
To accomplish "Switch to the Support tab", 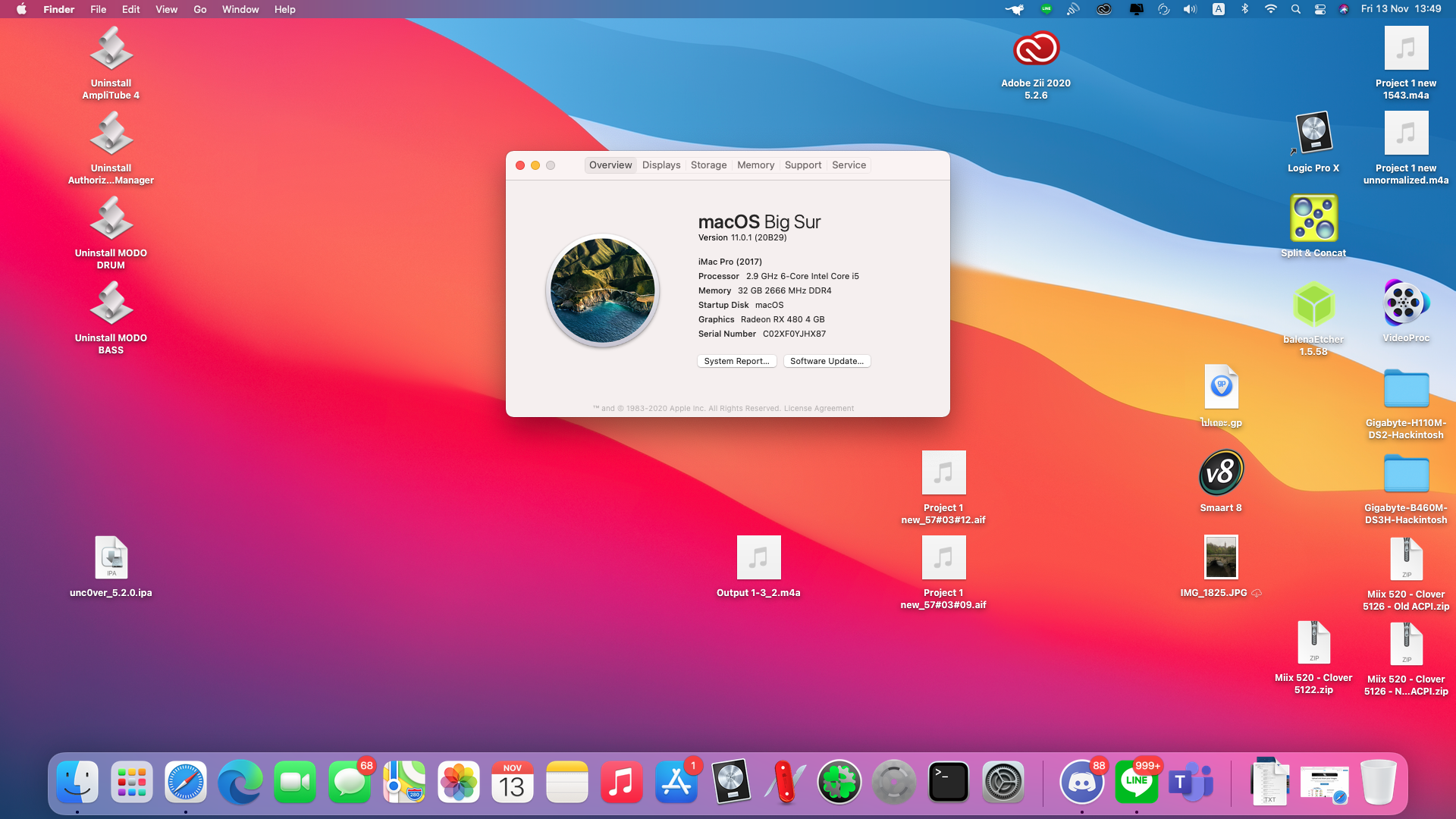I will (803, 165).
